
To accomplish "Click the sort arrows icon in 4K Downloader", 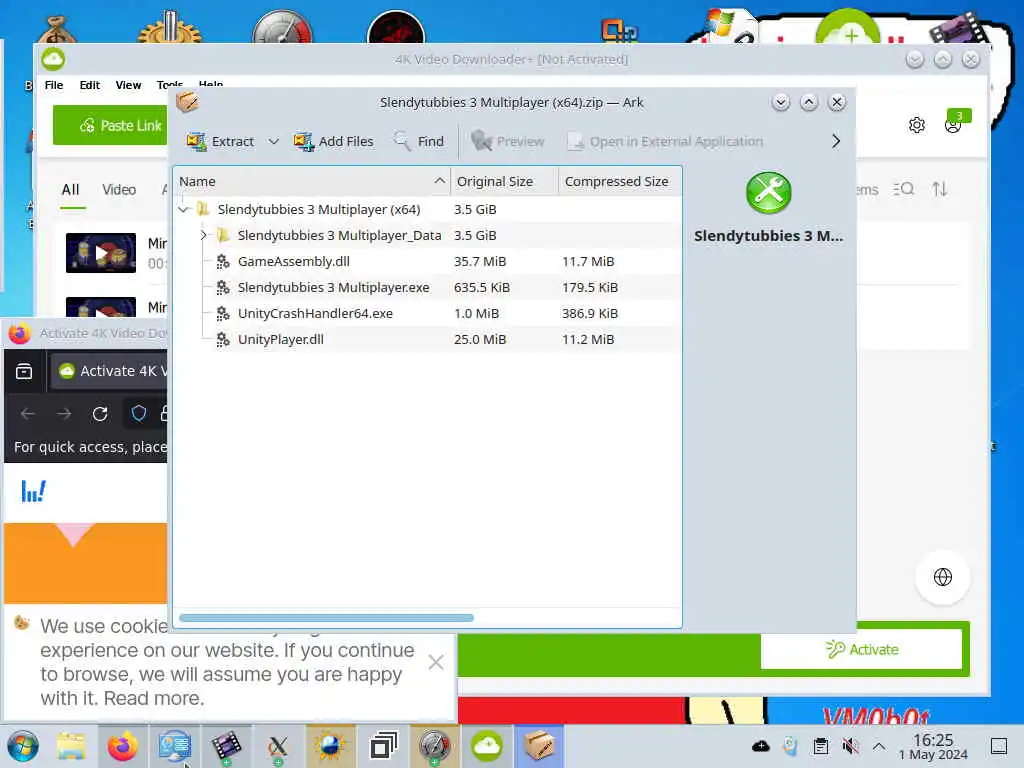I will (940, 189).
